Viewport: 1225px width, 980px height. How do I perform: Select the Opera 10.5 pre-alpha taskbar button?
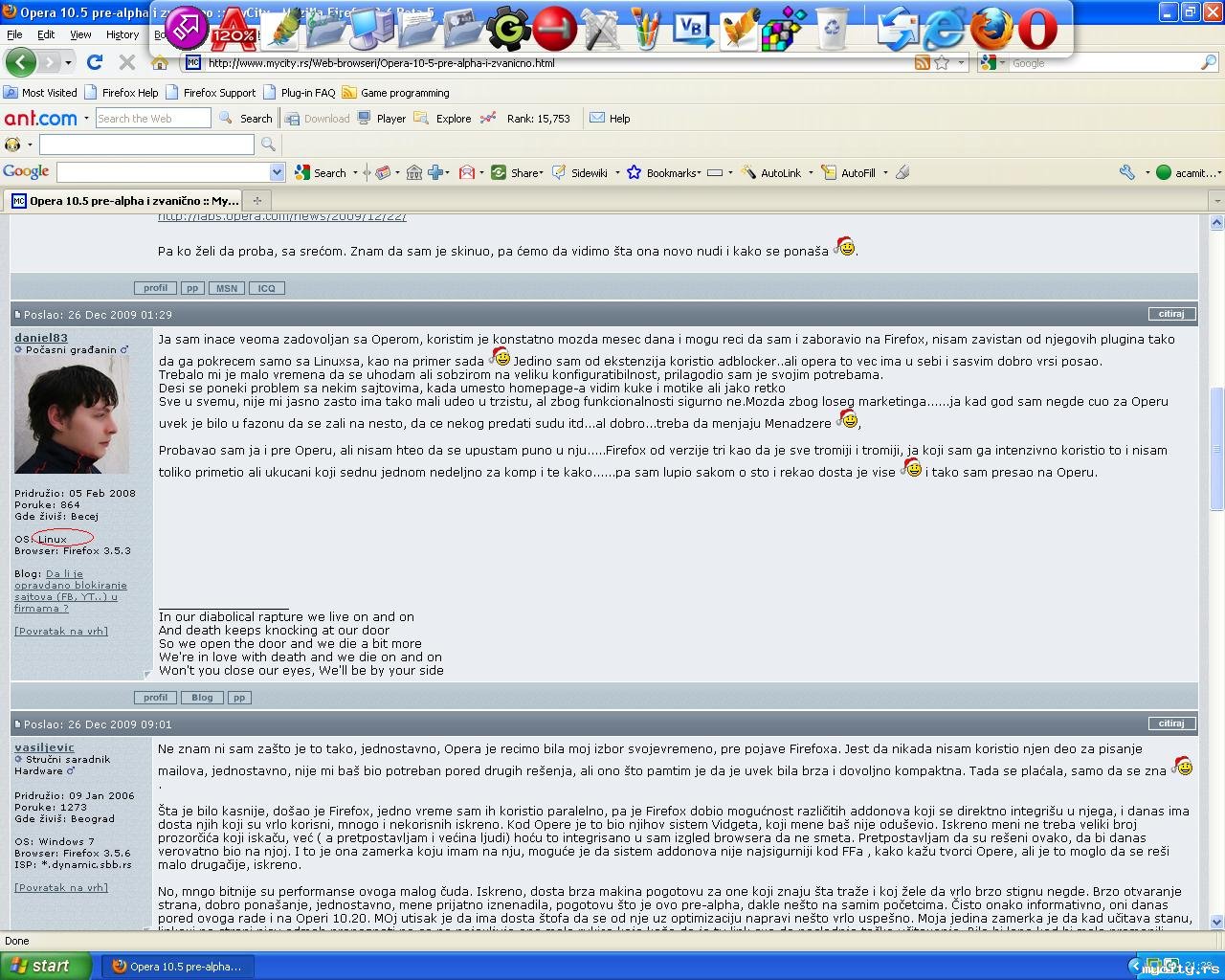176,967
